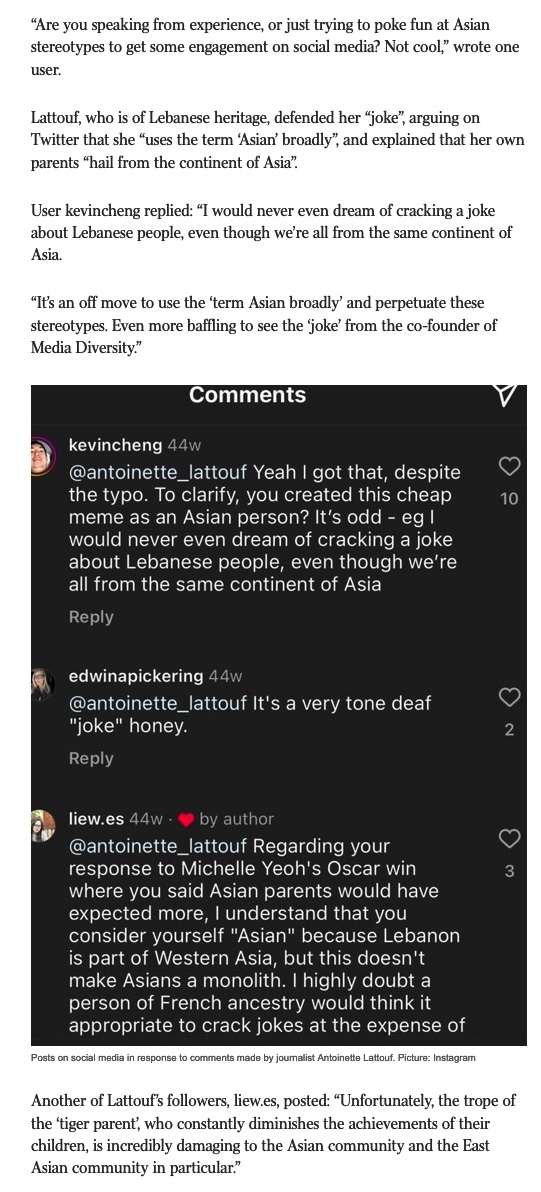541x1192 pixels.
Task: Click the image caption crediting Instagram
Action: [x=253, y=1057]
